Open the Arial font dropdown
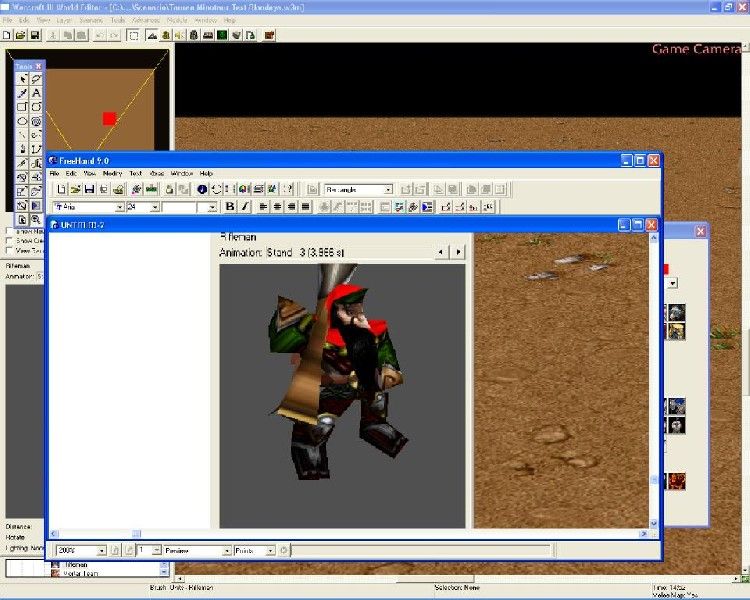The image size is (750, 600). [x=120, y=207]
